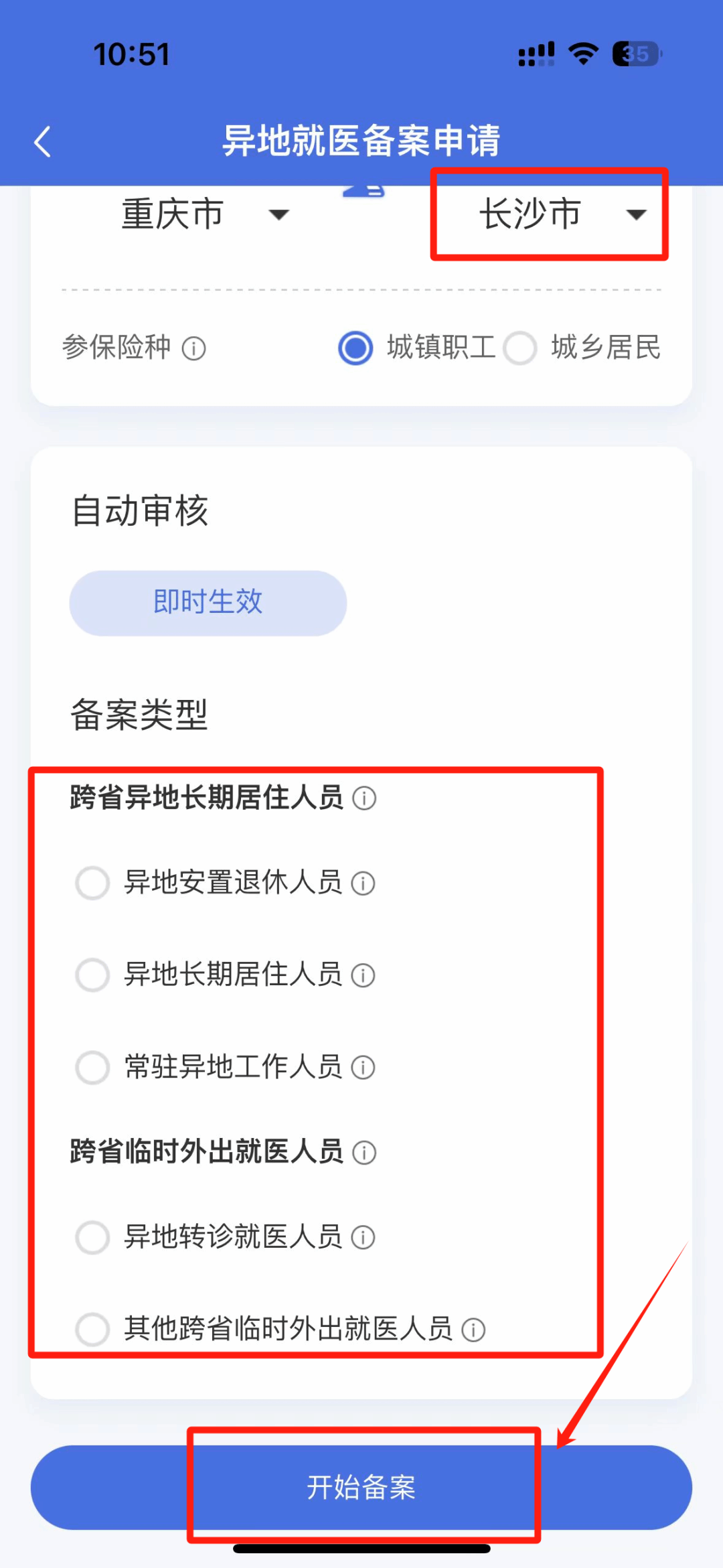723x1568 pixels.
Task: Select 城镇职工 insurance type
Action: tap(355, 348)
